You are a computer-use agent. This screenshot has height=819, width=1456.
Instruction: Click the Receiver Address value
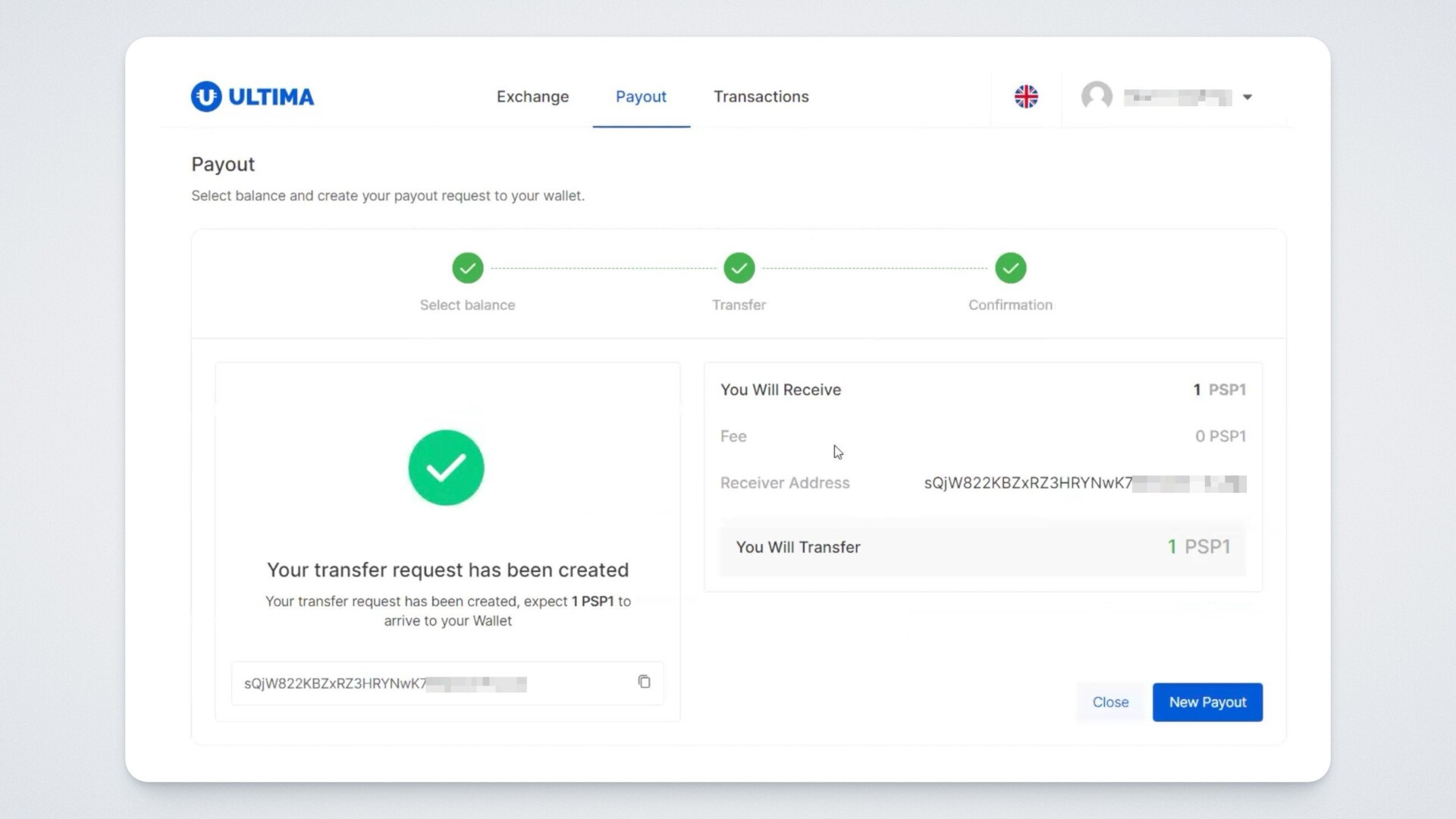coord(1084,483)
